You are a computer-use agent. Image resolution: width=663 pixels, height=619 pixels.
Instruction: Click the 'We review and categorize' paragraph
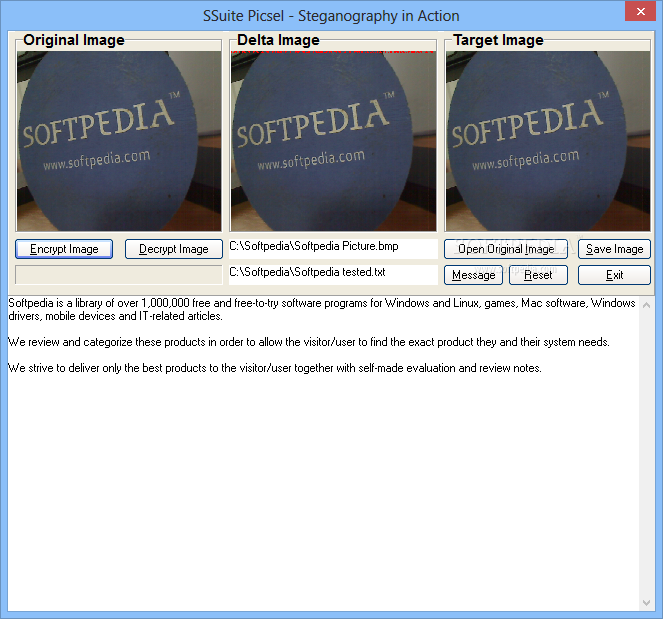click(309, 342)
